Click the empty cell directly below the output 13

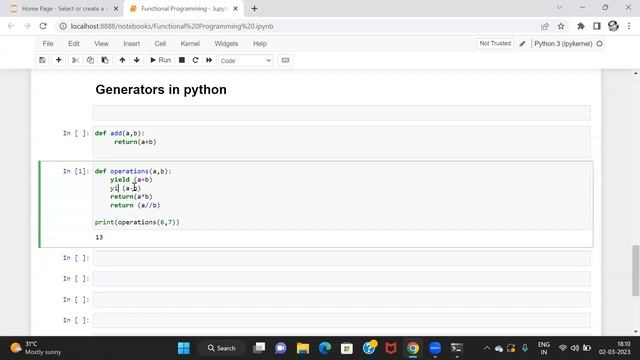pos(341,258)
